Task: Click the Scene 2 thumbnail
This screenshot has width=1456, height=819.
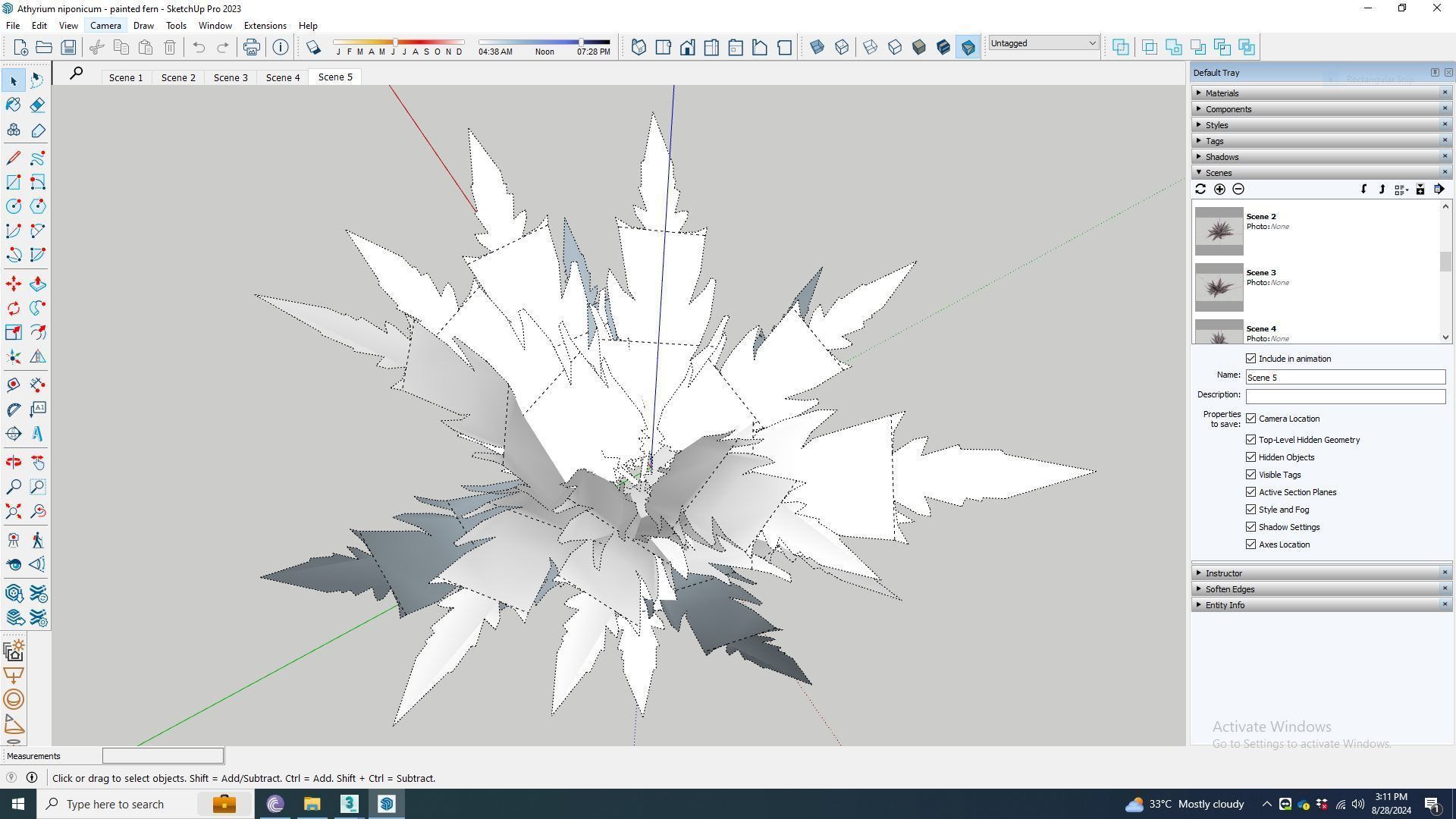Action: (1219, 231)
